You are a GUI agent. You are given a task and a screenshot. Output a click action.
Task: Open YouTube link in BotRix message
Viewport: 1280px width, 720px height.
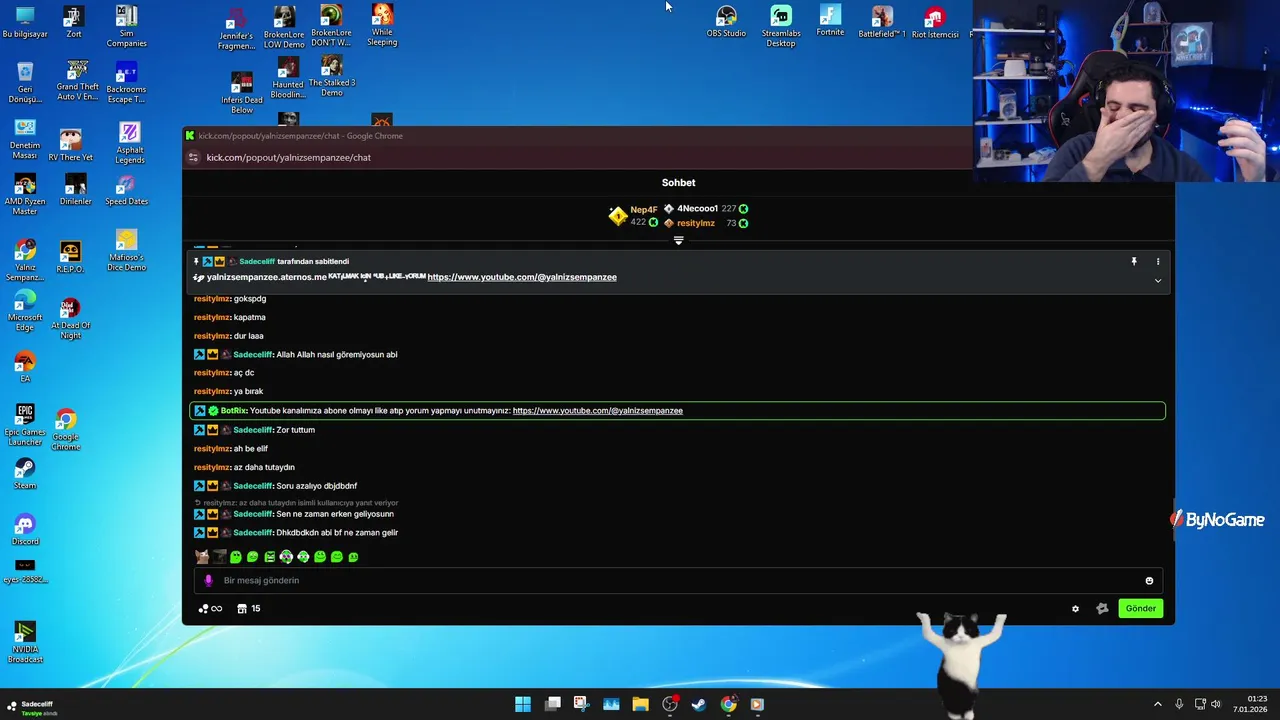pyautogui.click(x=598, y=411)
